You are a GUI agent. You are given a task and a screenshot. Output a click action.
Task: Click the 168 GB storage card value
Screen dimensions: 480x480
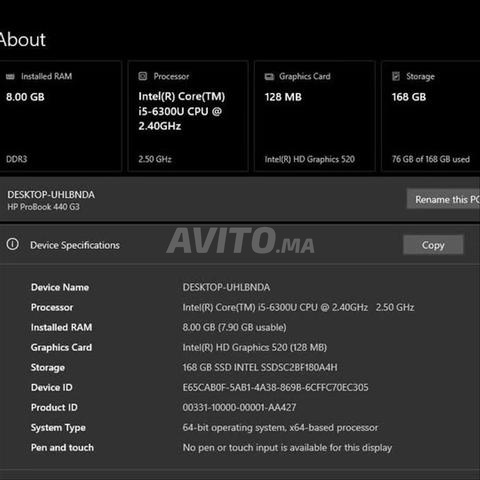pos(409,97)
